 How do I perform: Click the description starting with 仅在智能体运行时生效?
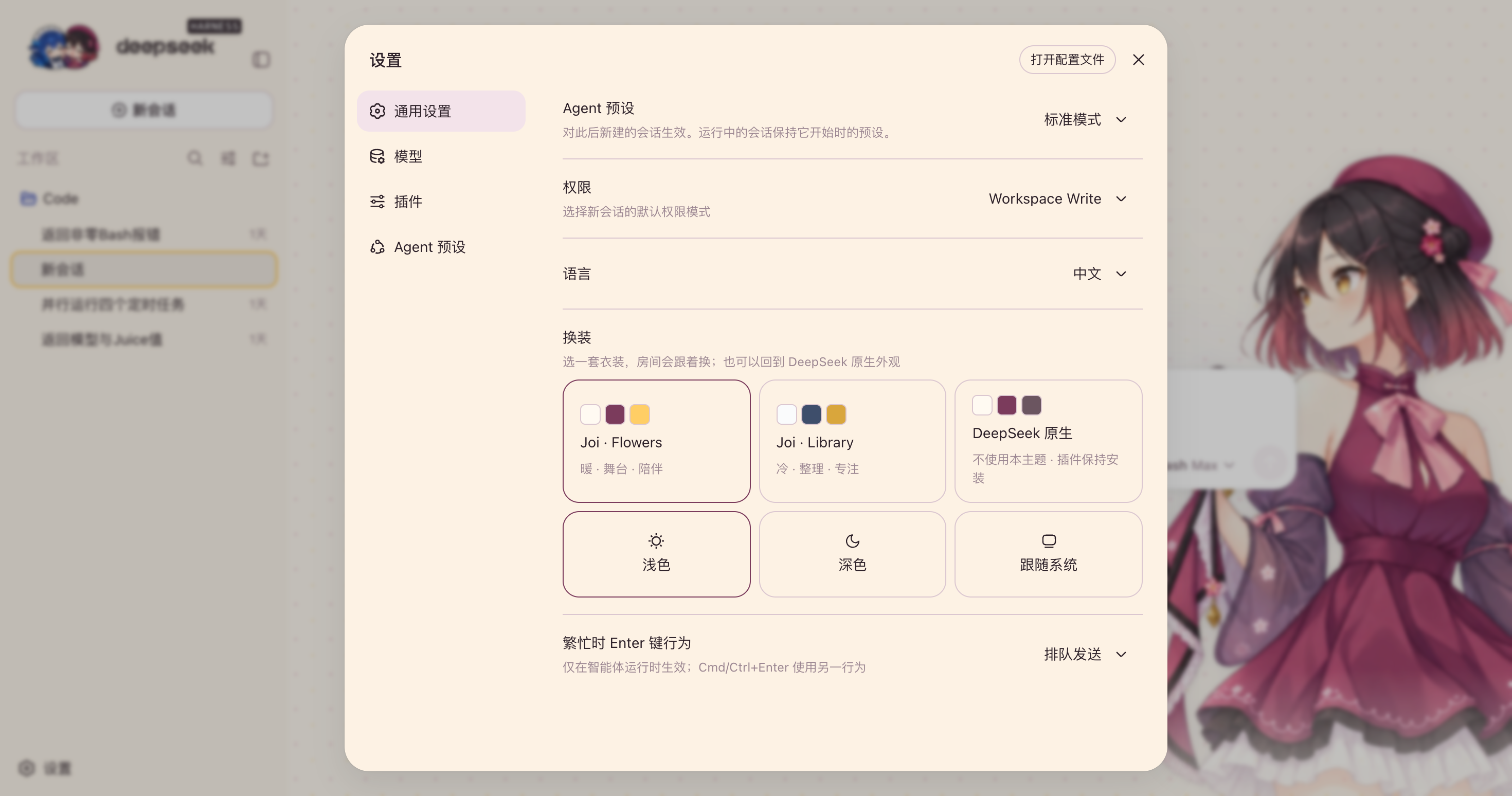pyautogui.click(x=714, y=667)
